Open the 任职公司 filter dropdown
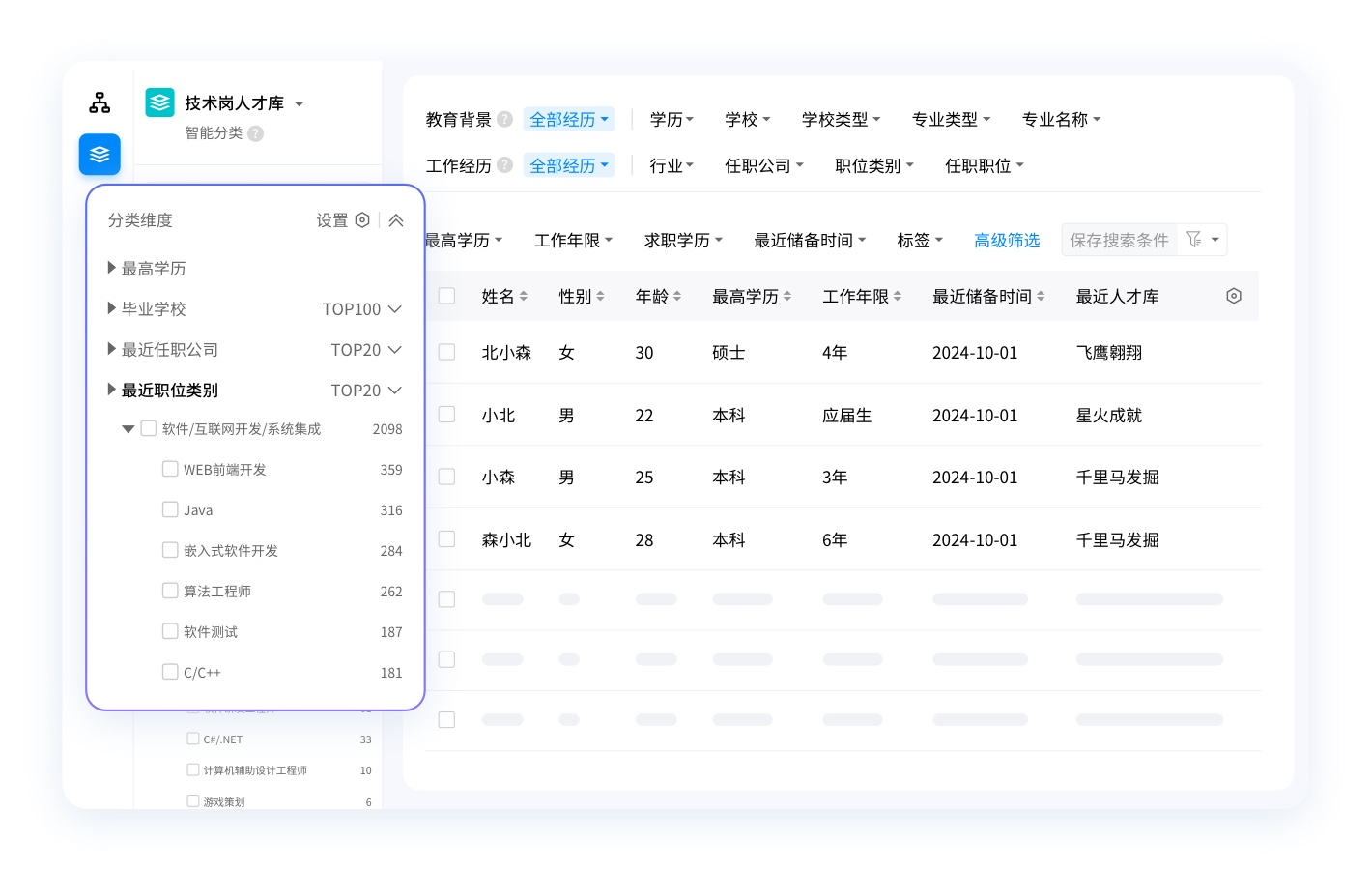Screen dimensions: 1372x870 click(764, 165)
